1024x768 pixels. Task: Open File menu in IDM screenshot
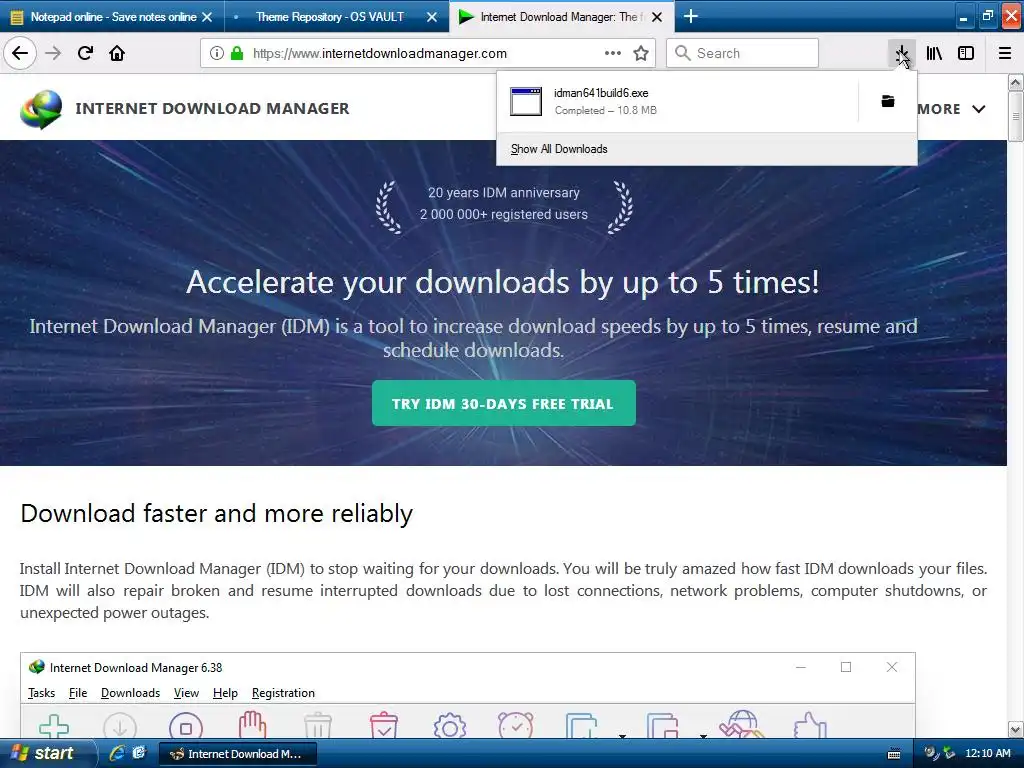pyautogui.click(x=78, y=693)
